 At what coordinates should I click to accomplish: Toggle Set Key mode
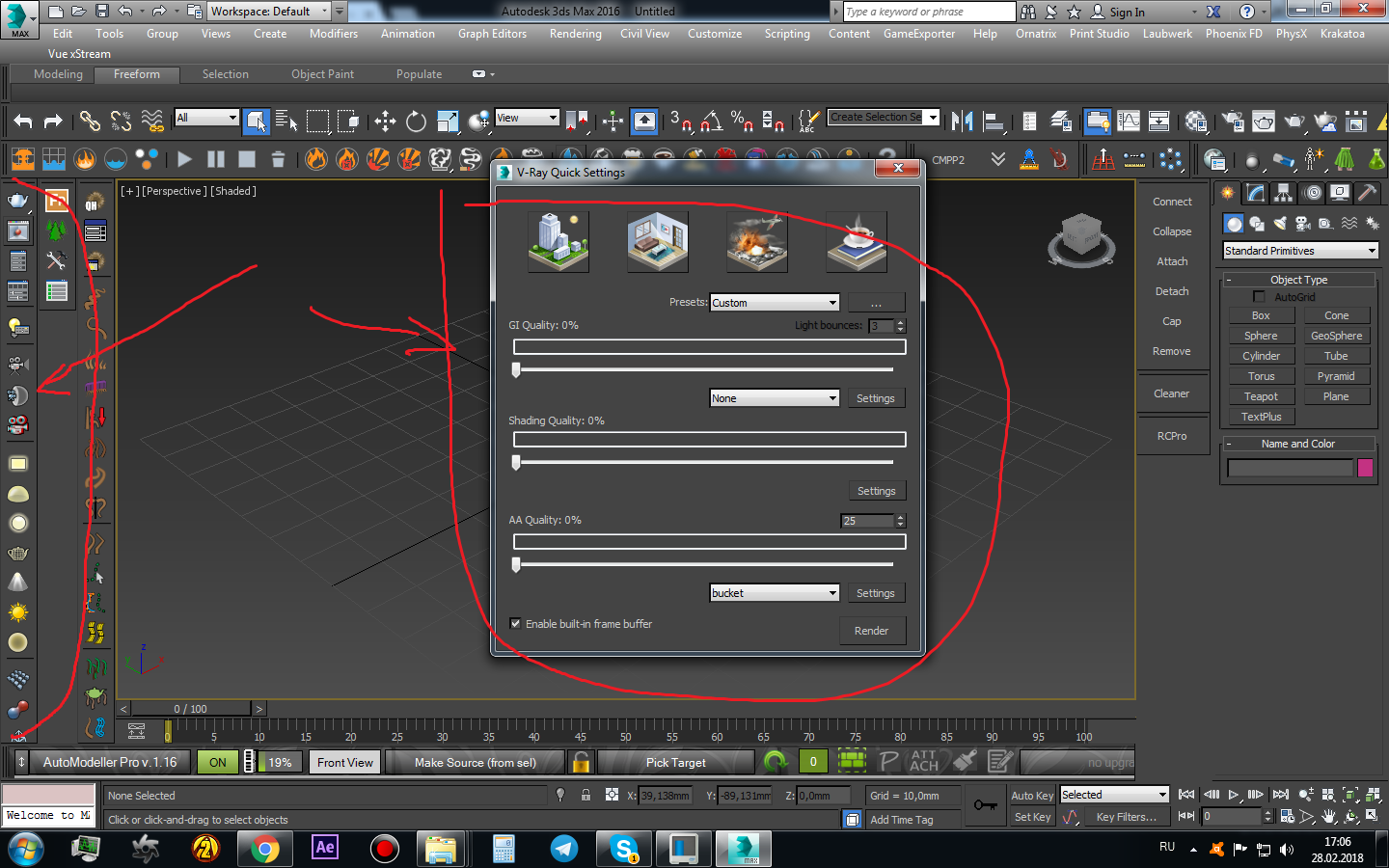point(1032,817)
